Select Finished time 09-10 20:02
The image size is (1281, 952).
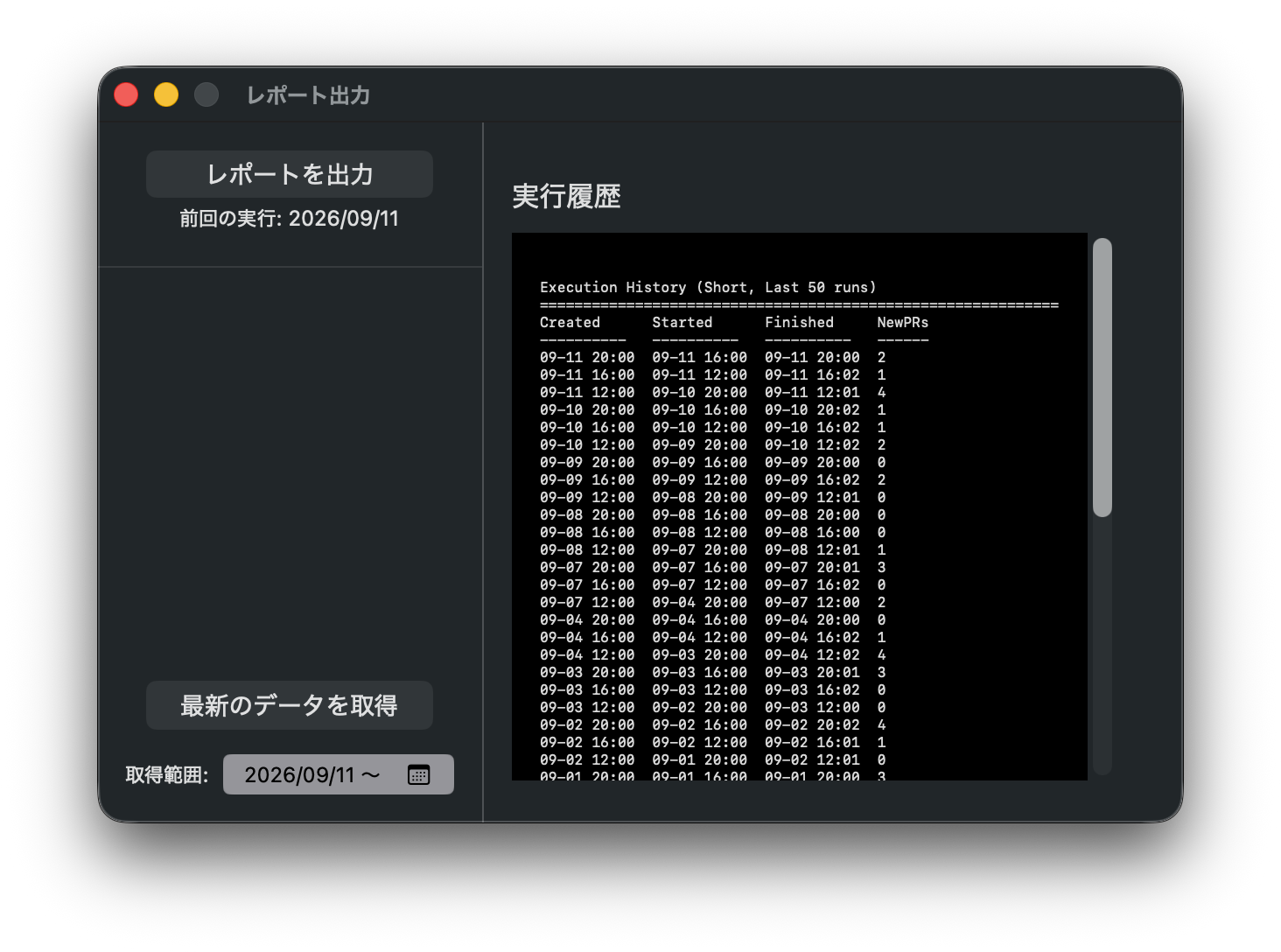click(812, 409)
